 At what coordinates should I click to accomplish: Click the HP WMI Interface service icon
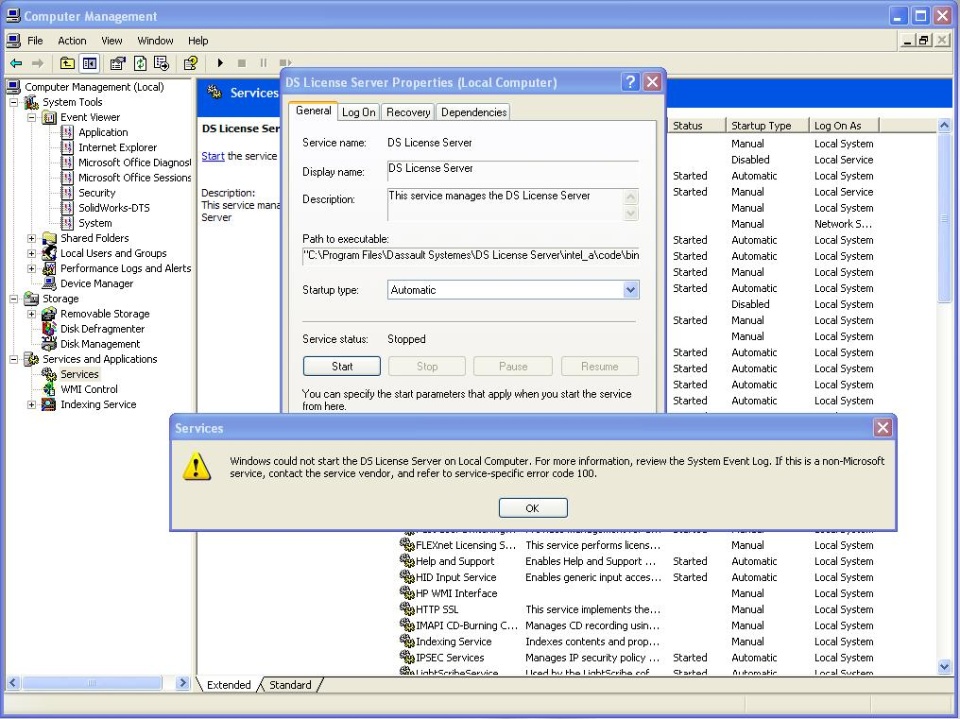click(407, 592)
